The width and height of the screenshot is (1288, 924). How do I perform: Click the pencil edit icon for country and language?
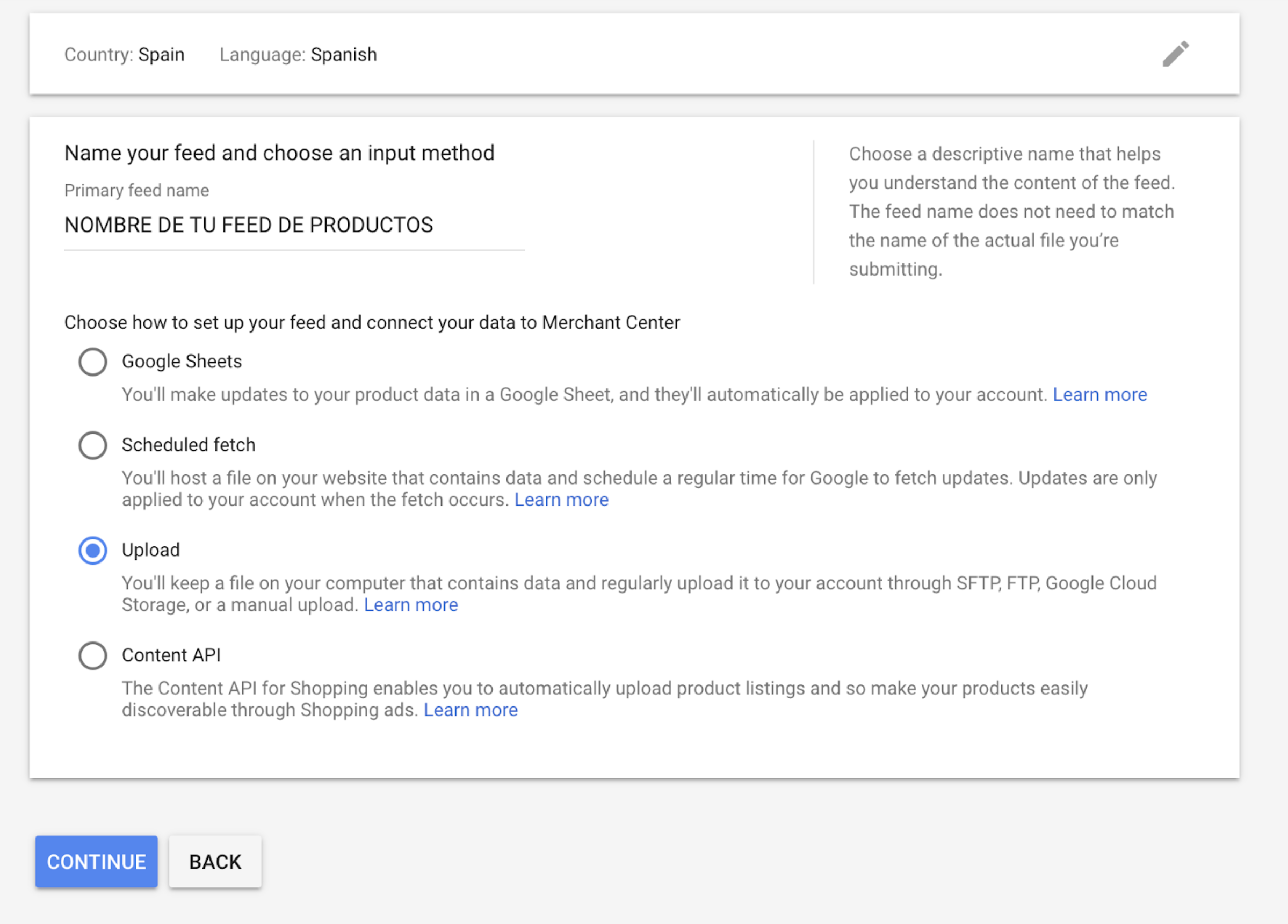(1176, 54)
